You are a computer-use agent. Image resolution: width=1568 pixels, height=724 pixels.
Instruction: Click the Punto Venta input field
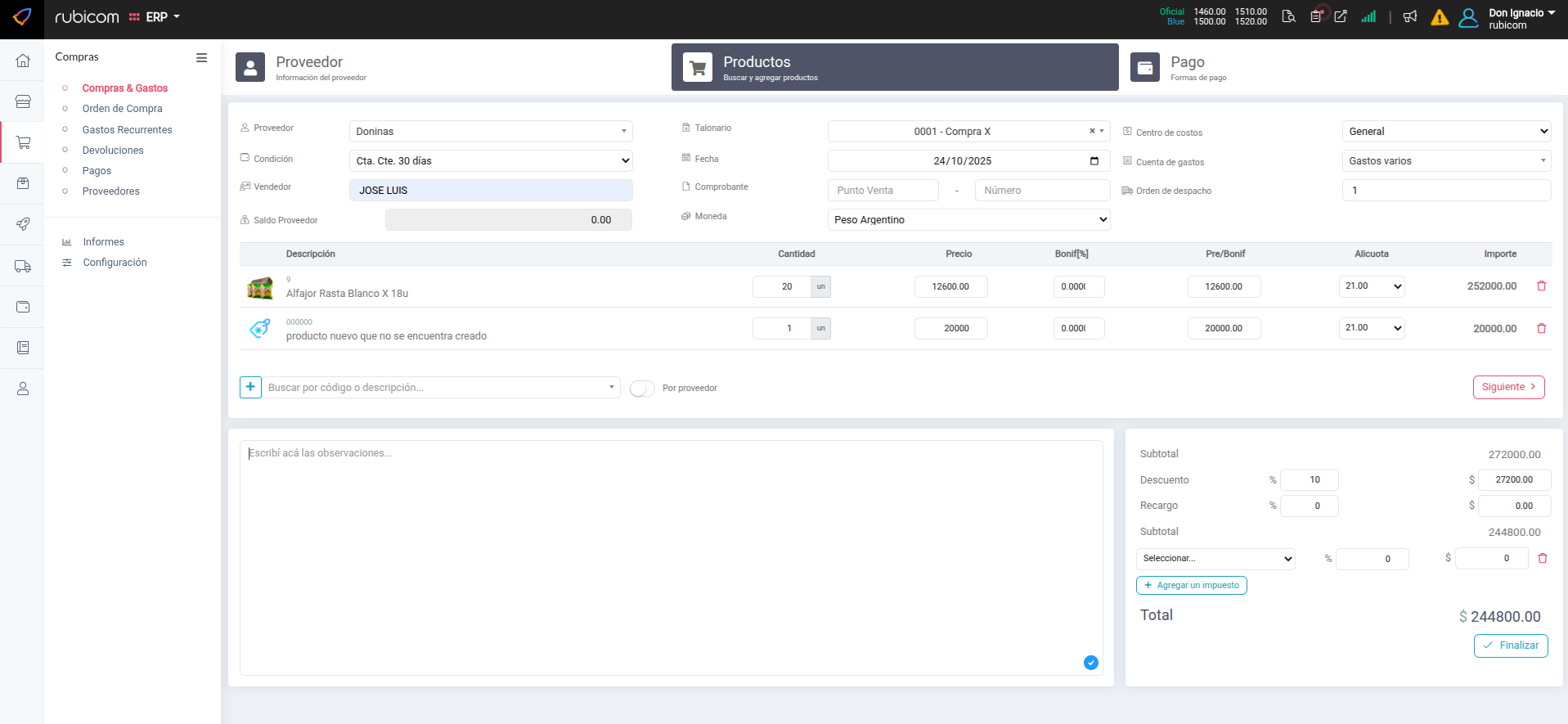[x=883, y=191]
